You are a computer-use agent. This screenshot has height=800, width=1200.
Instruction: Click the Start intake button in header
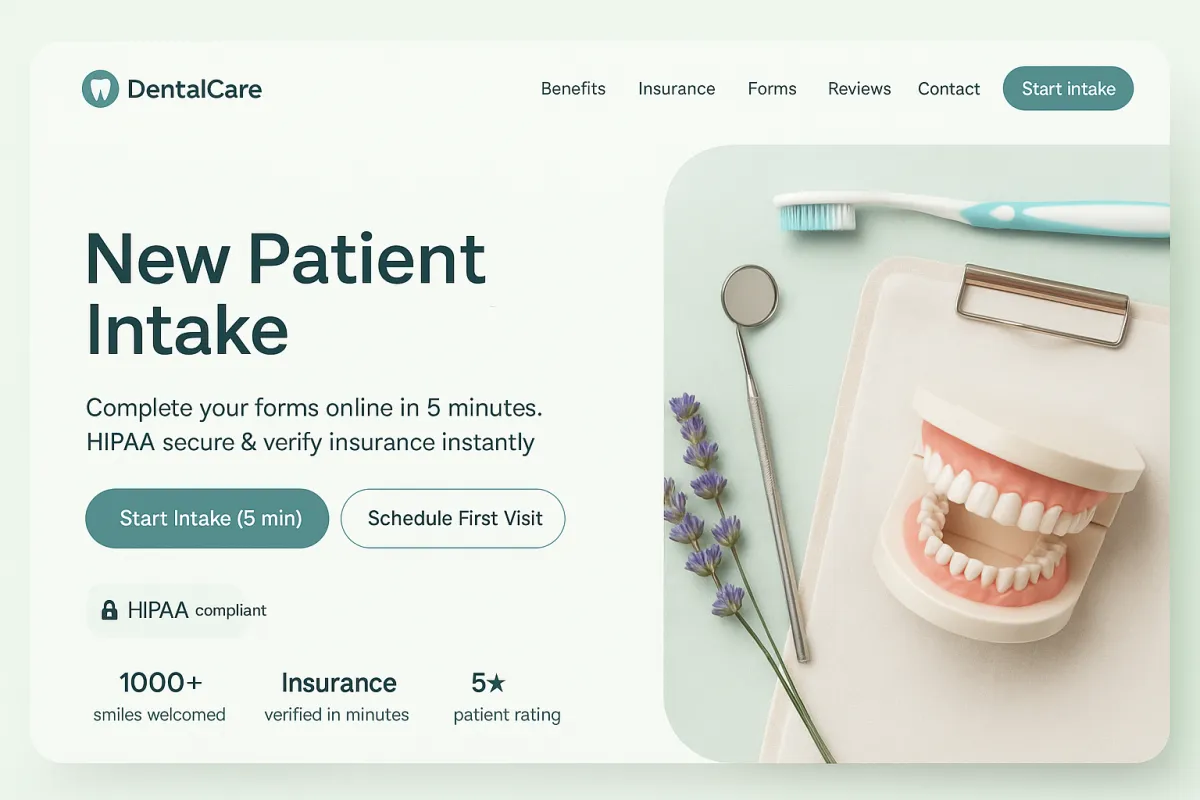pyautogui.click(x=1068, y=88)
